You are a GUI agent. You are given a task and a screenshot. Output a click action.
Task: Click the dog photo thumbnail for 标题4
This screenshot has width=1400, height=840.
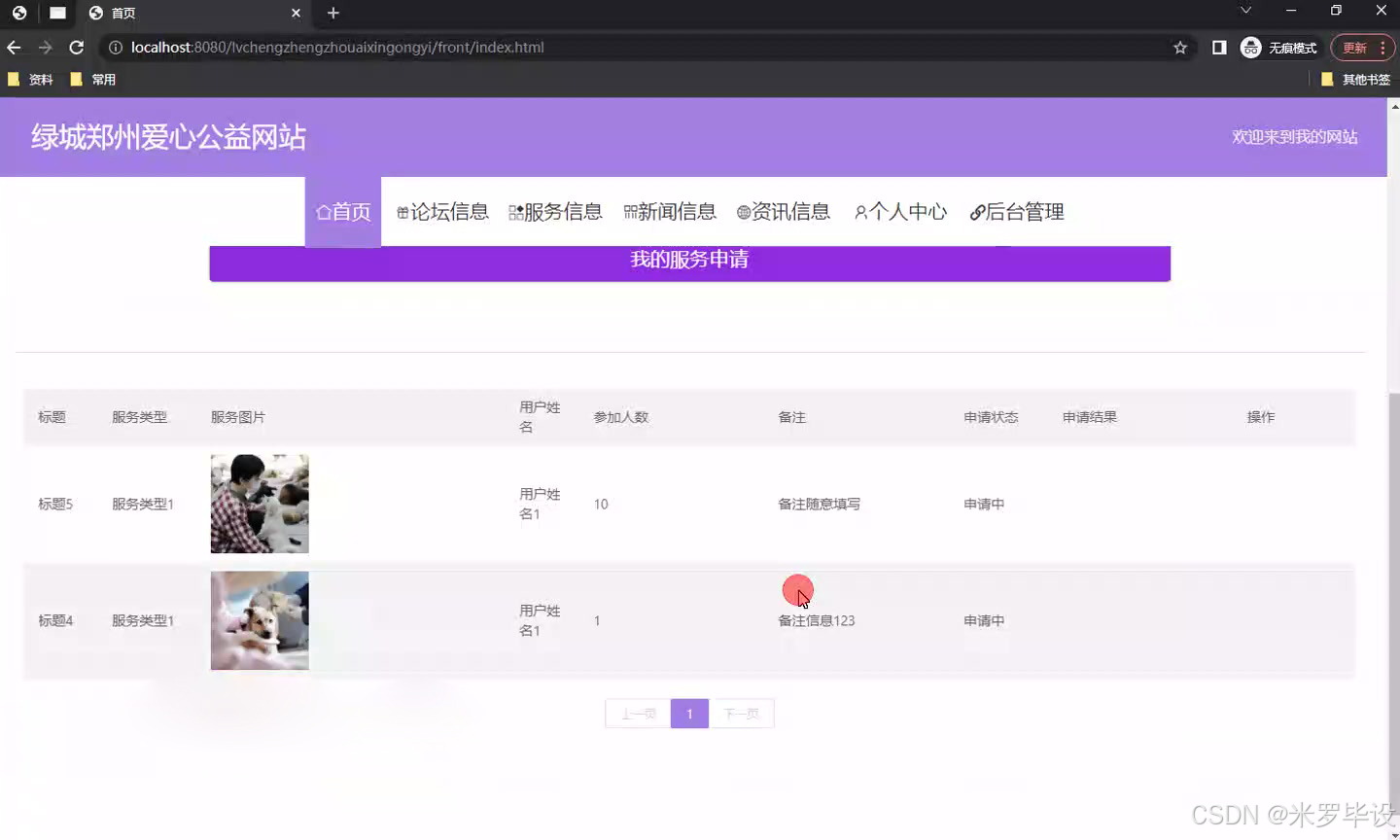tap(259, 620)
